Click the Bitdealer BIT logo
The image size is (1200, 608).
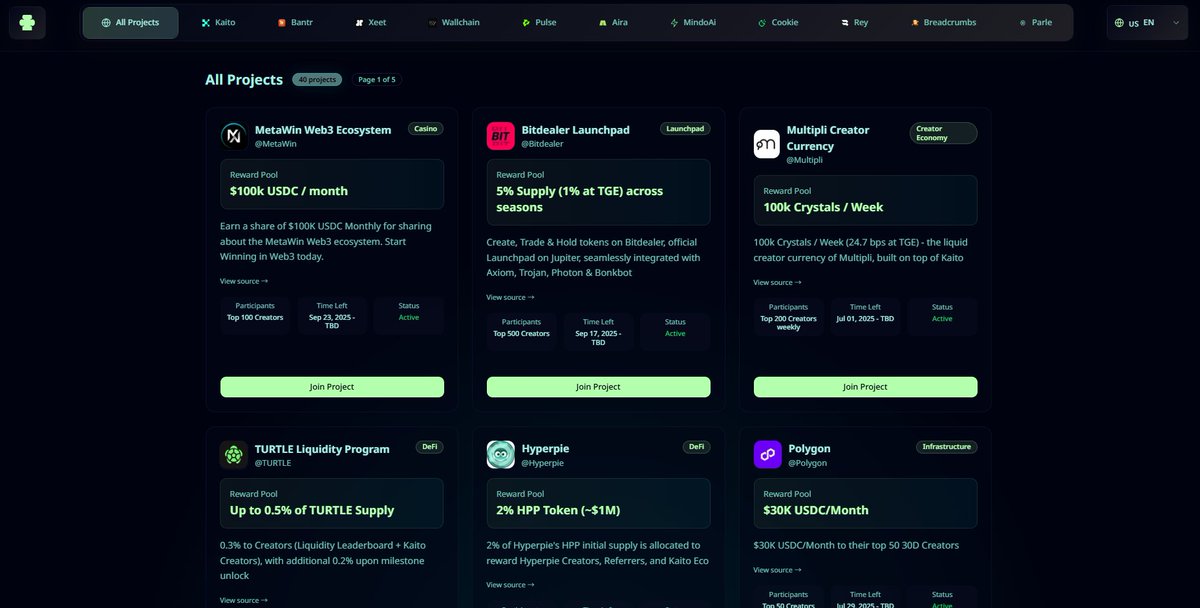tap(500, 136)
